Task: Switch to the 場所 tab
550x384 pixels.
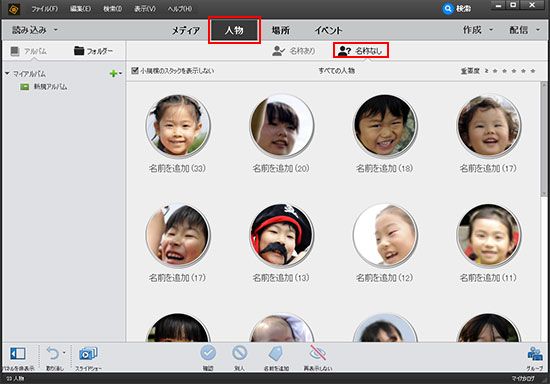Action: [281, 31]
